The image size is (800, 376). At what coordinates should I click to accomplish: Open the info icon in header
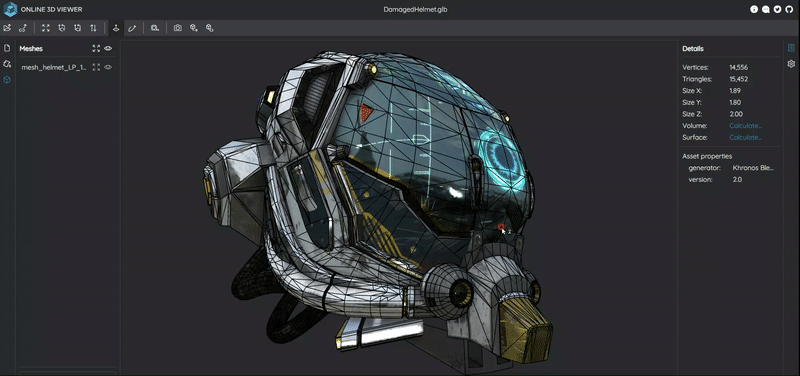(x=754, y=9)
